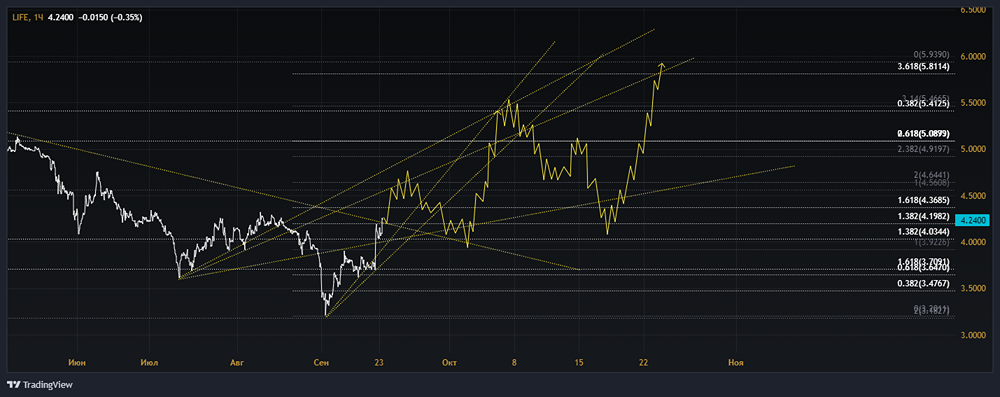Click the Июн date label on time axis
1000x397 pixels.
tap(78, 363)
